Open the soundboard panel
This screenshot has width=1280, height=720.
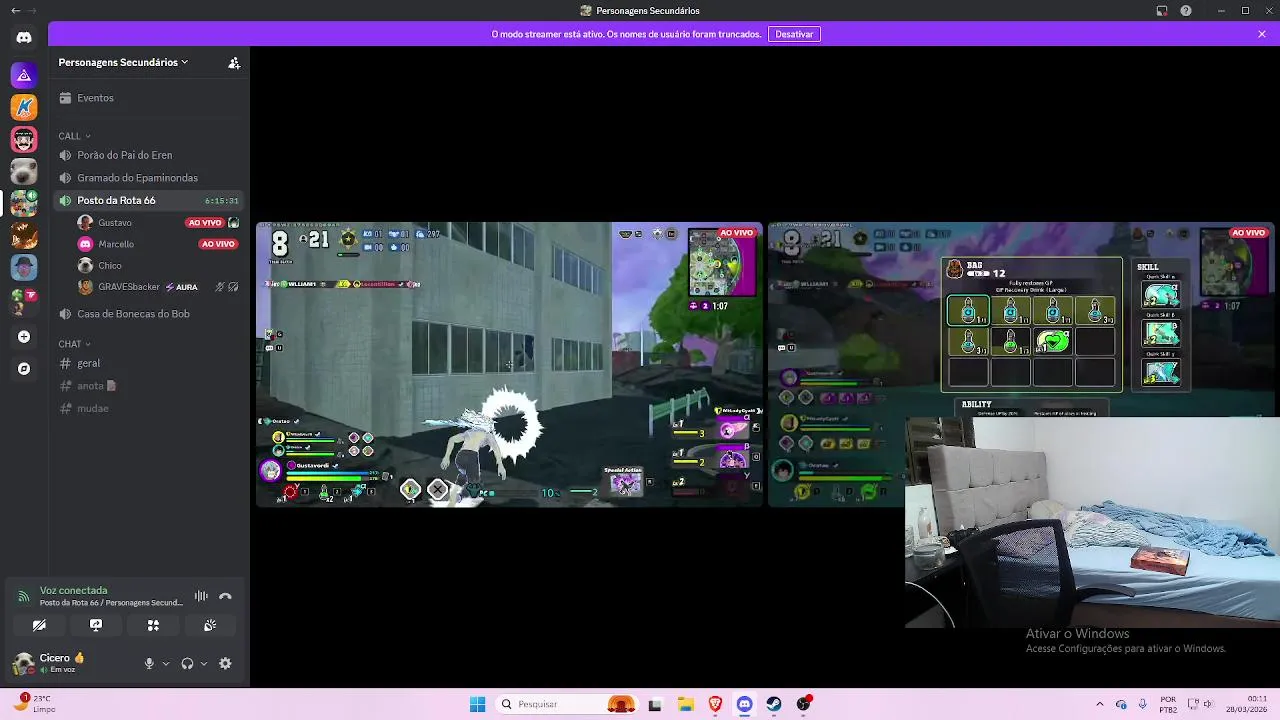pos(210,625)
